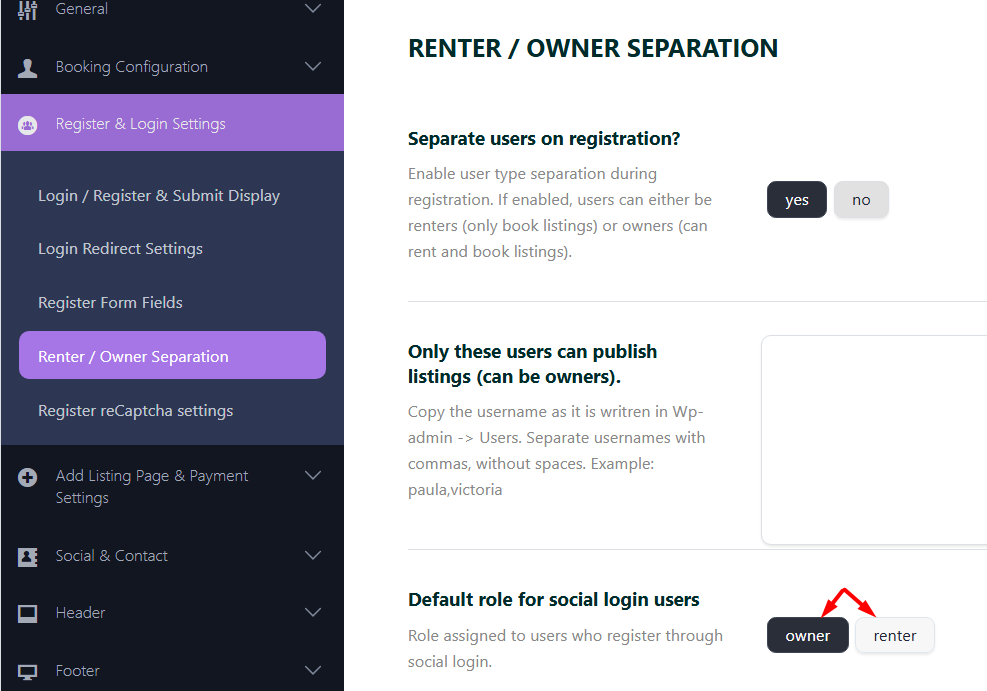Open Register reCaptcha settings page
This screenshot has height=691, width=987.
click(135, 411)
